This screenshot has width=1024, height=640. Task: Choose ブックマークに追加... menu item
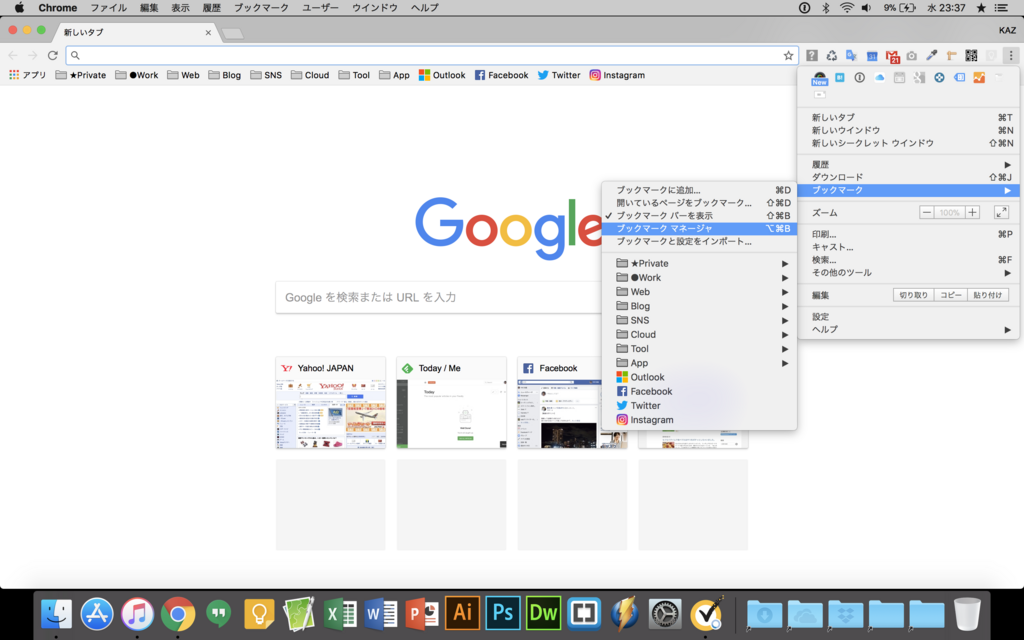[699, 190]
